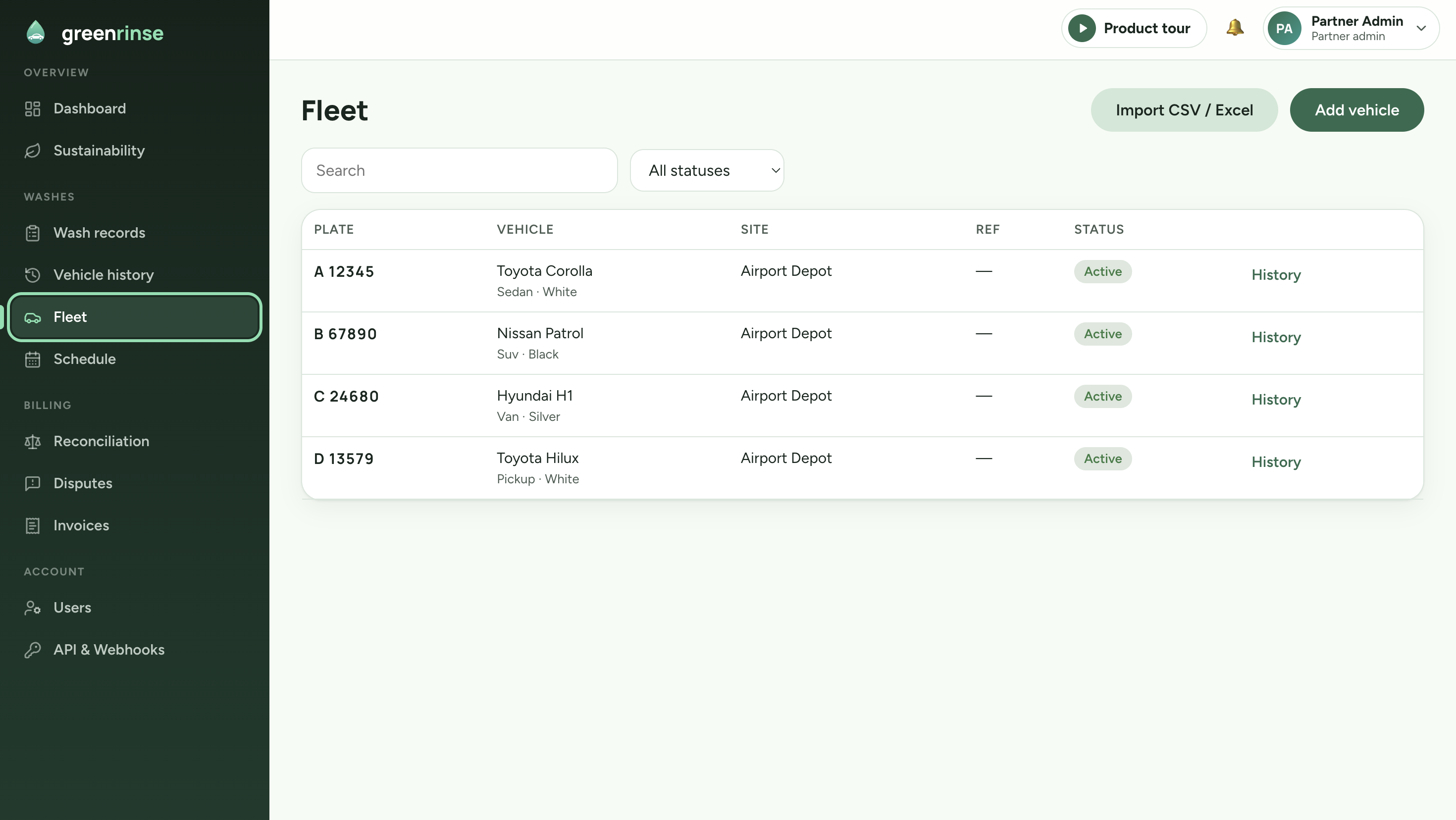Click the Disputes message icon
This screenshot has width=1456, height=820.
coord(33,484)
